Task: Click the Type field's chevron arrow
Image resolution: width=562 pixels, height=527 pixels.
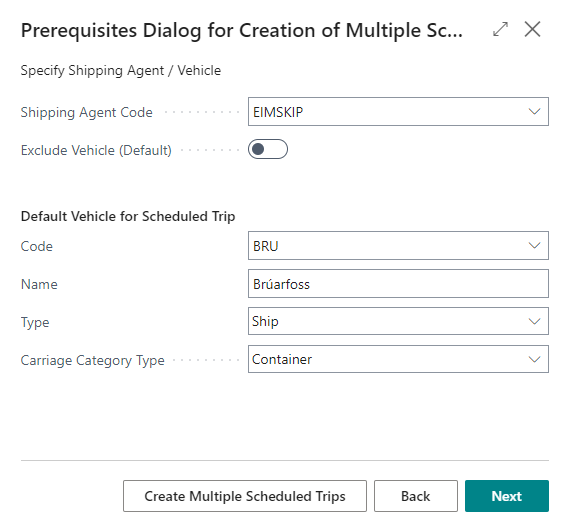Action: click(x=534, y=321)
